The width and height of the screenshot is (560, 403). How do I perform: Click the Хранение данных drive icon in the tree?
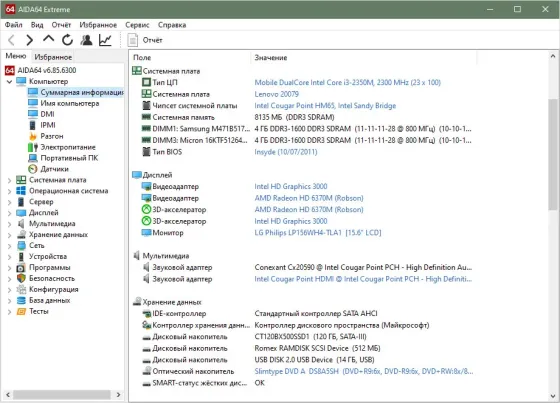click(x=21, y=235)
